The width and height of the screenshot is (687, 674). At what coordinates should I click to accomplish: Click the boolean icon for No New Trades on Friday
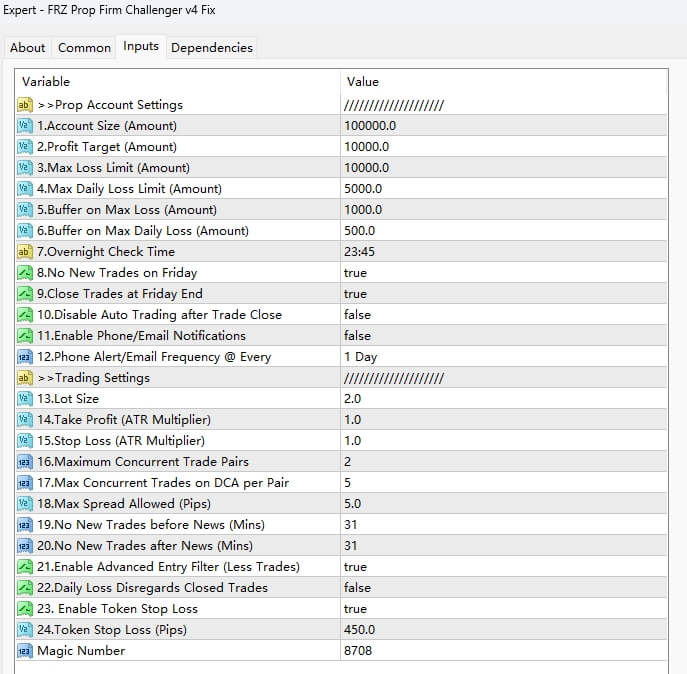(25, 273)
